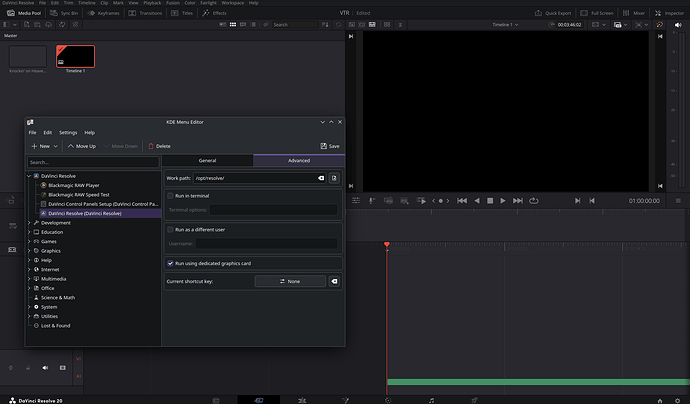The height and width of the screenshot is (404, 690).
Task: Switch media pool to list view
Action: tap(253, 25)
